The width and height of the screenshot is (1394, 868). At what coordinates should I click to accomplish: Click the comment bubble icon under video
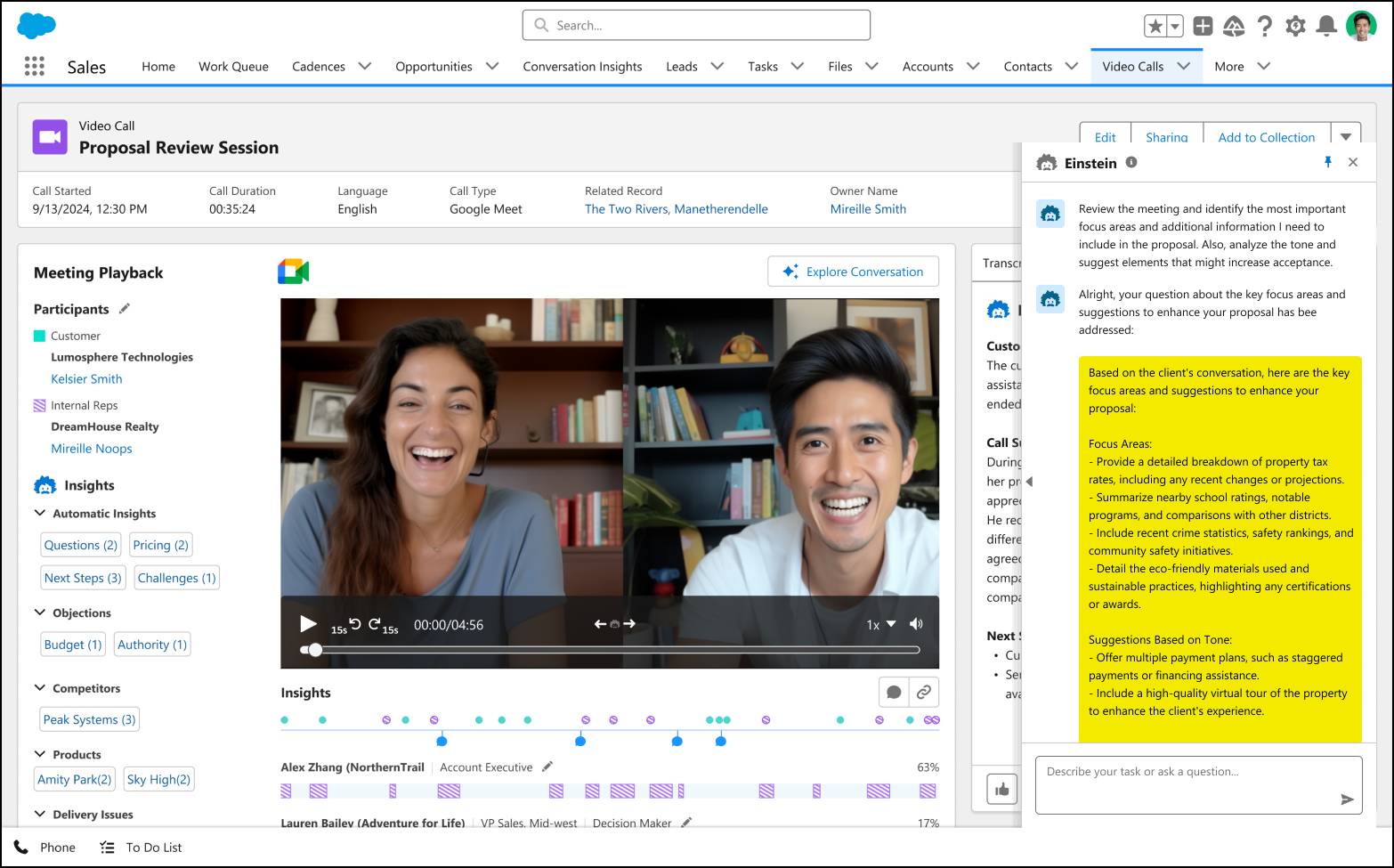[x=894, y=692]
